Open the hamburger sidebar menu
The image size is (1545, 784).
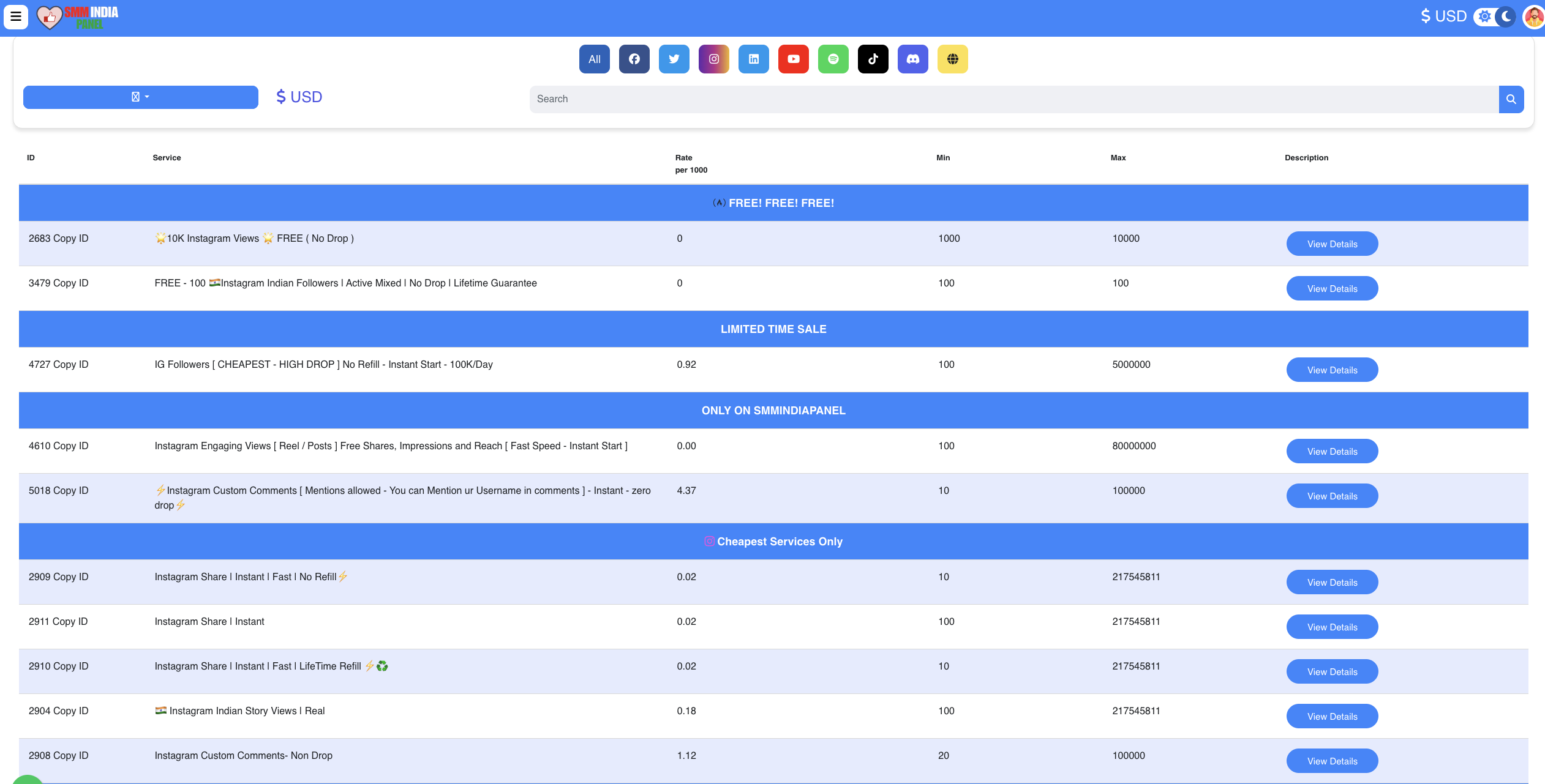click(x=16, y=17)
